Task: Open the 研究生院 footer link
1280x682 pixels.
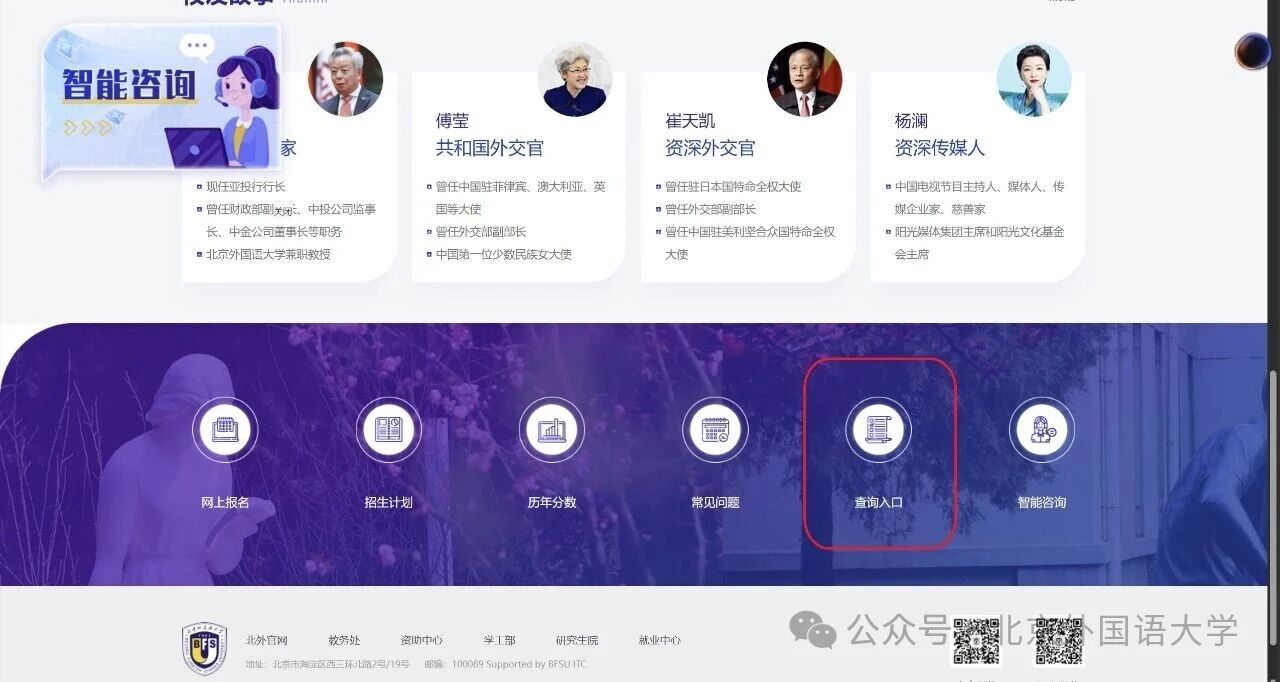Action: (577, 640)
